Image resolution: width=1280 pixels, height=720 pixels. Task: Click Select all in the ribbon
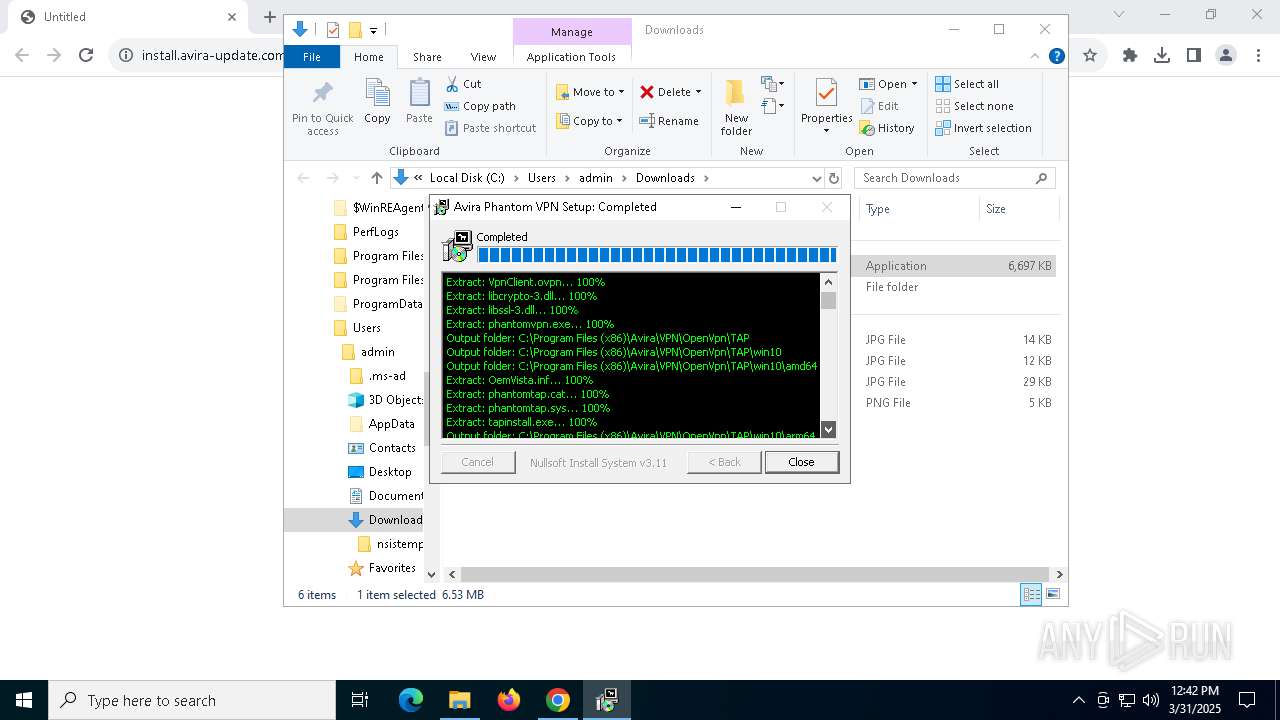[967, 84]
